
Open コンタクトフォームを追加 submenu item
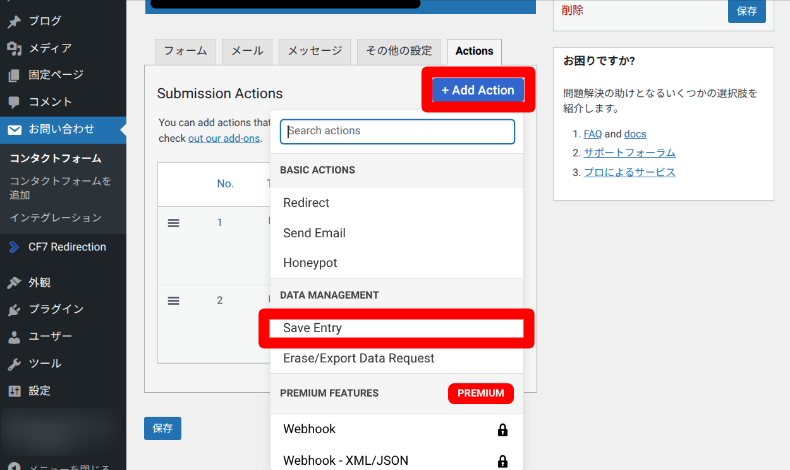(x=60, y=188)
